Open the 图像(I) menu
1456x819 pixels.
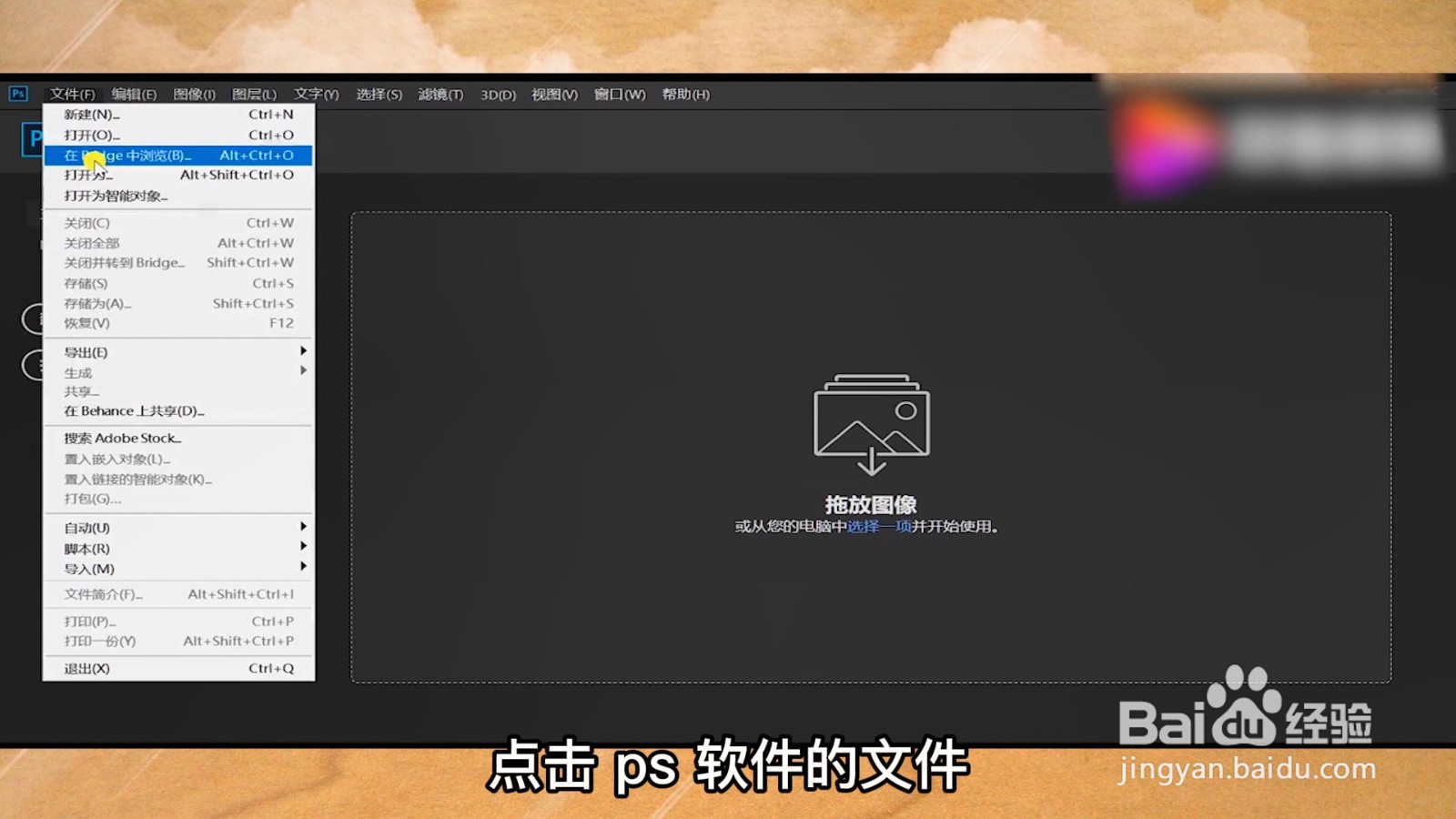point(196,94)
